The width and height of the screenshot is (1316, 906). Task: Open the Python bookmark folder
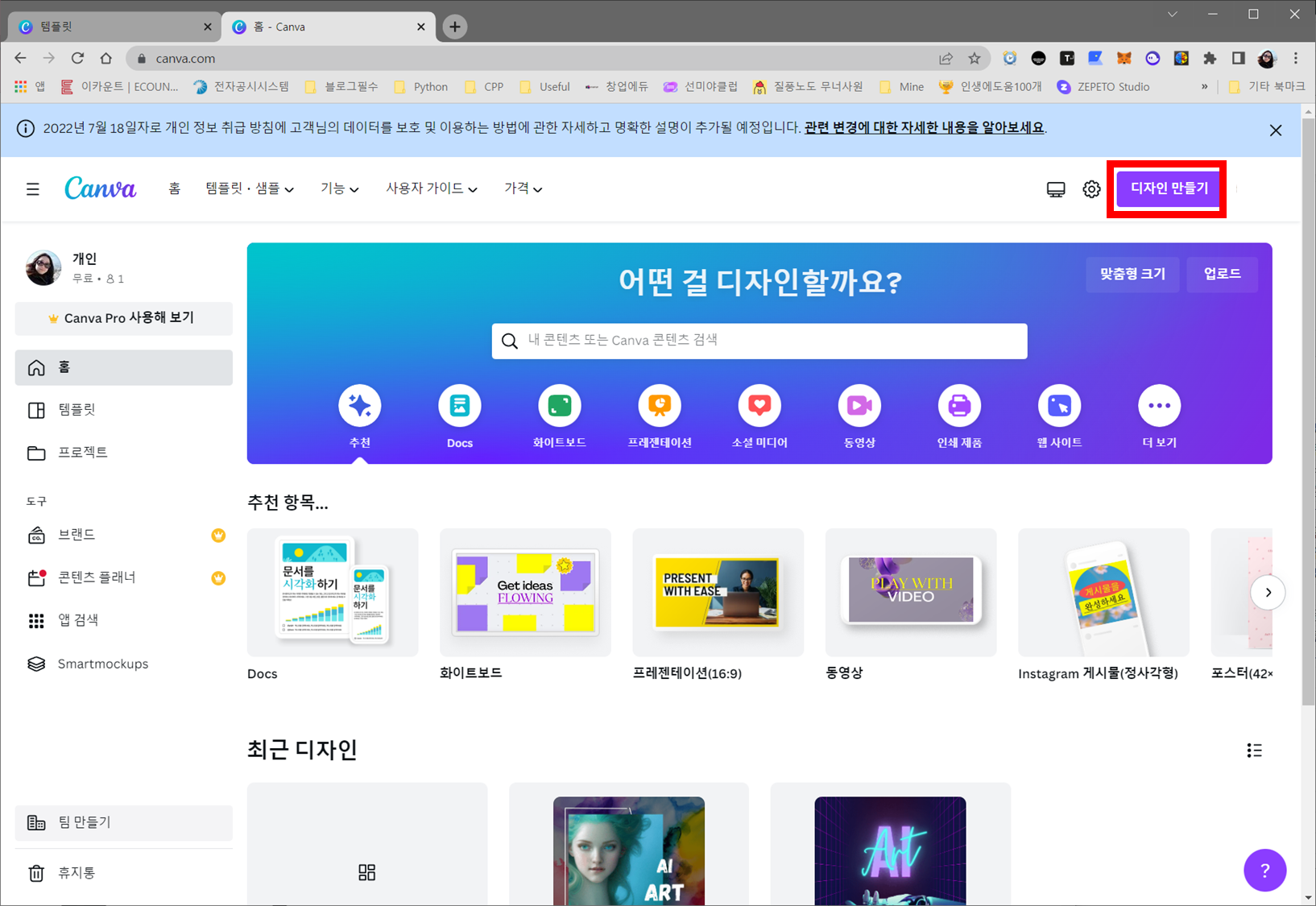pos(420,87)
